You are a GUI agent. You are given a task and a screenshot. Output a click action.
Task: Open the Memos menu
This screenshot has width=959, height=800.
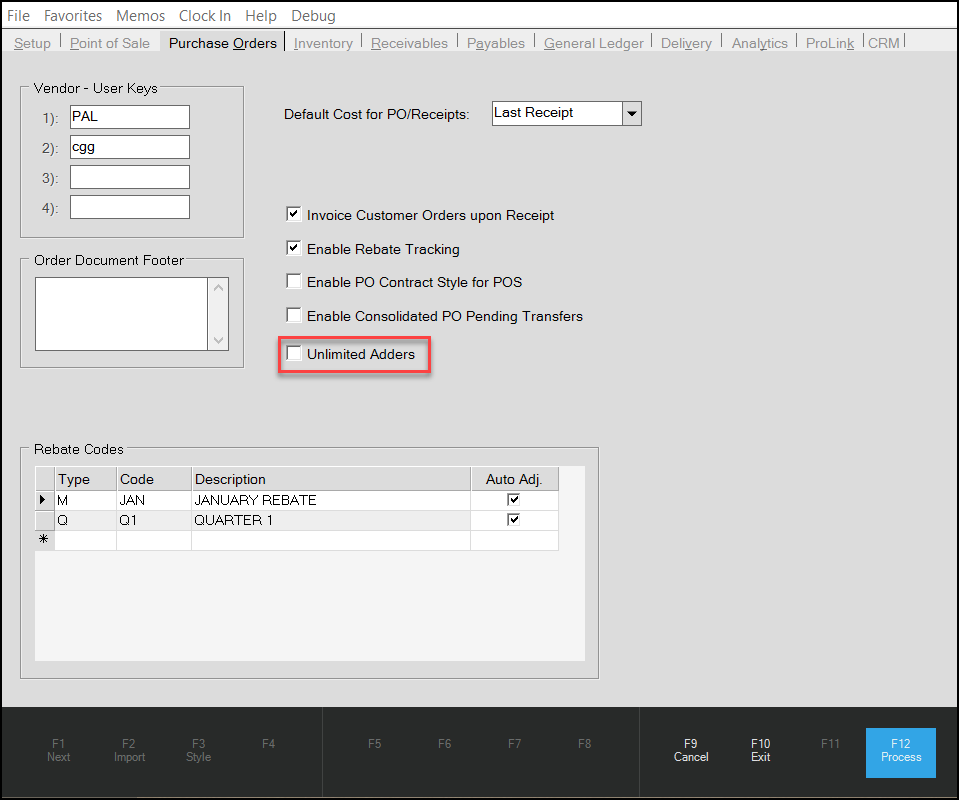[x=140, y=16]
